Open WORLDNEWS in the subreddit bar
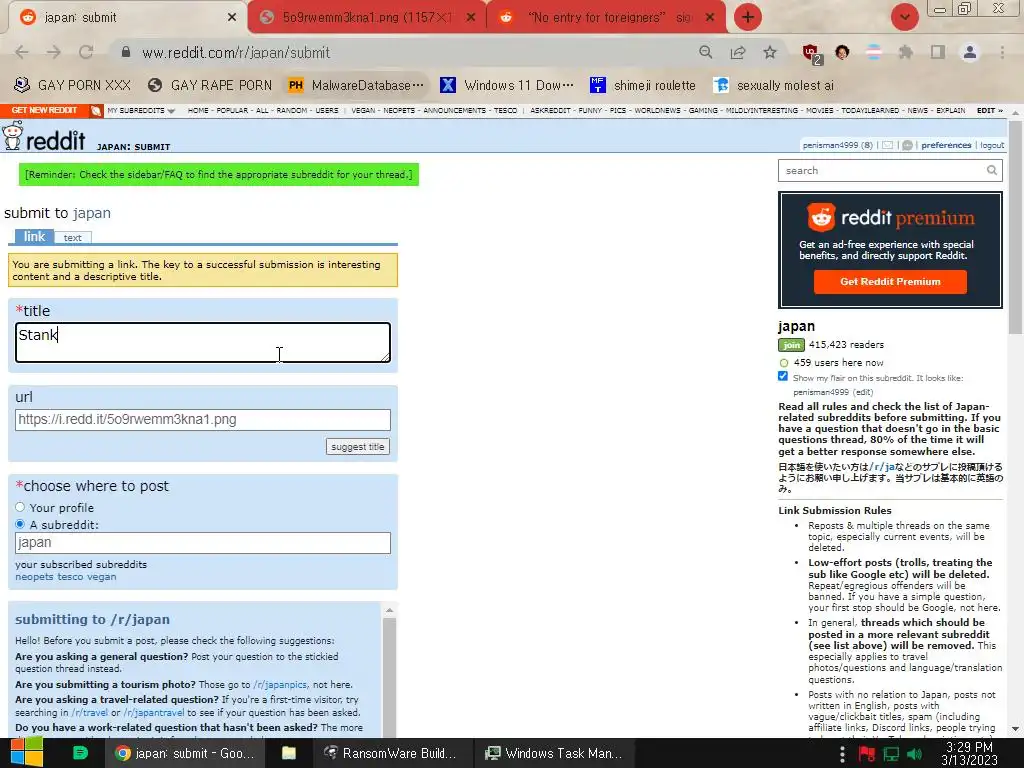Screen dimensions: 1024x768 (x=657, y=110)
